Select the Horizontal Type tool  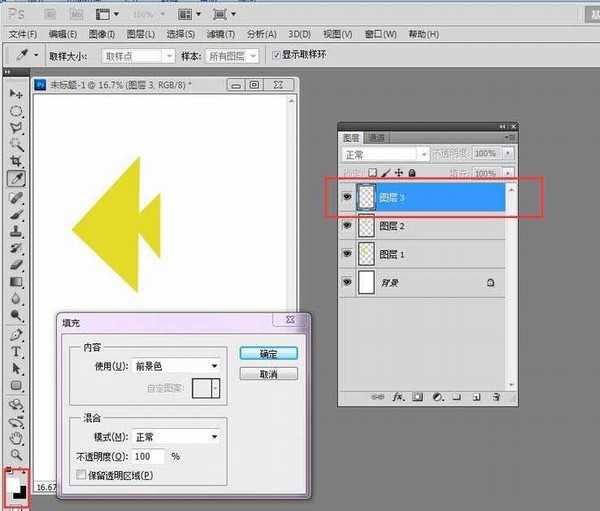[17, 351]
